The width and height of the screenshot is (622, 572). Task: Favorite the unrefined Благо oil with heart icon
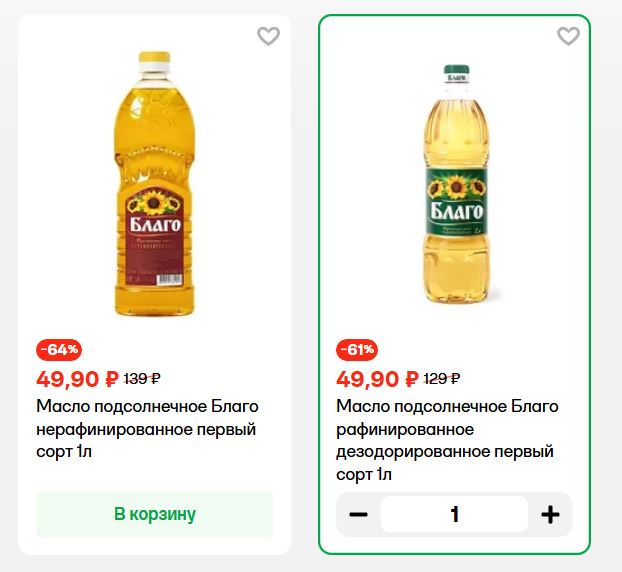pyautogui.click(x=268, y=37)
